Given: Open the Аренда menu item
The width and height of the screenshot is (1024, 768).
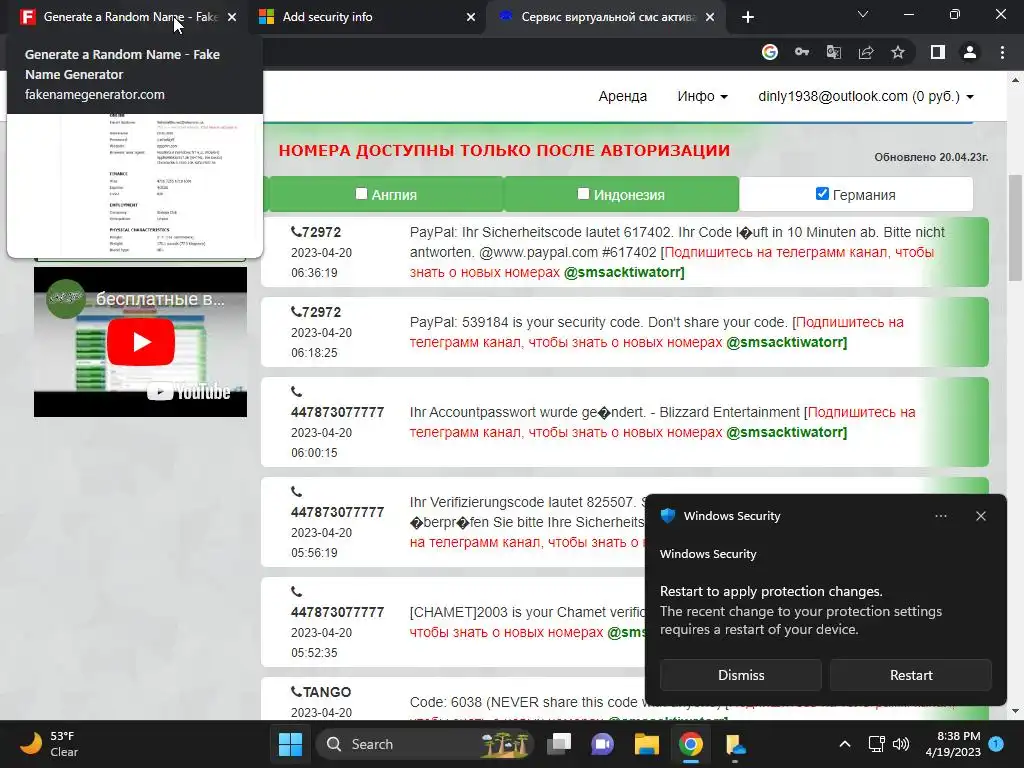Looking at the screenshot, I should coord(622,97).
